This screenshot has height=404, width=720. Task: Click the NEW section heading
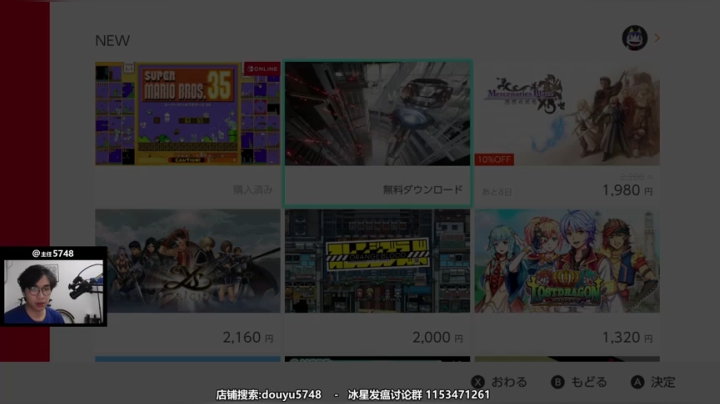tap(112, 41)
